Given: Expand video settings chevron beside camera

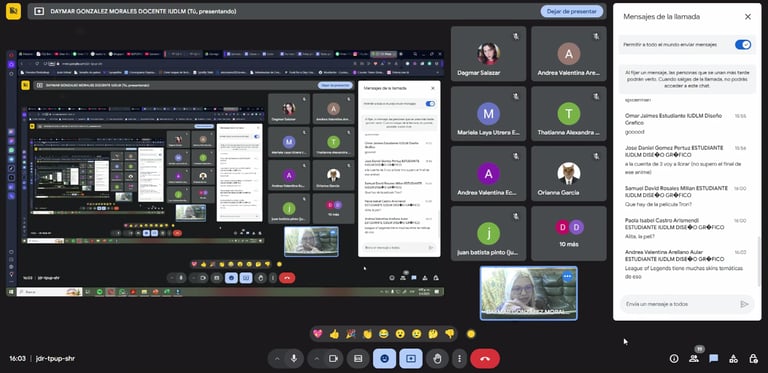Looking at the screenshot, I should [316, 359].
